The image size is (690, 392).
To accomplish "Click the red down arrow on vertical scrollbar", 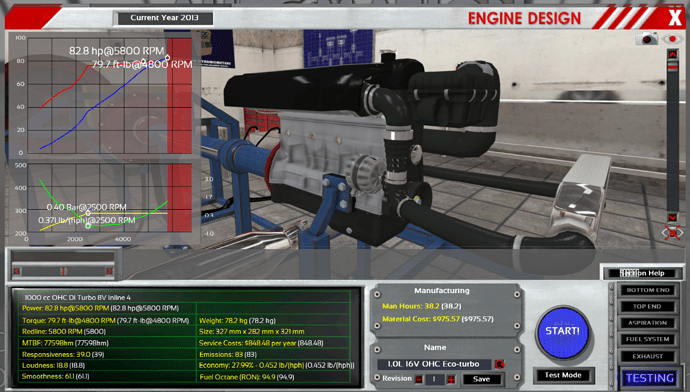I will click(672, 218).
